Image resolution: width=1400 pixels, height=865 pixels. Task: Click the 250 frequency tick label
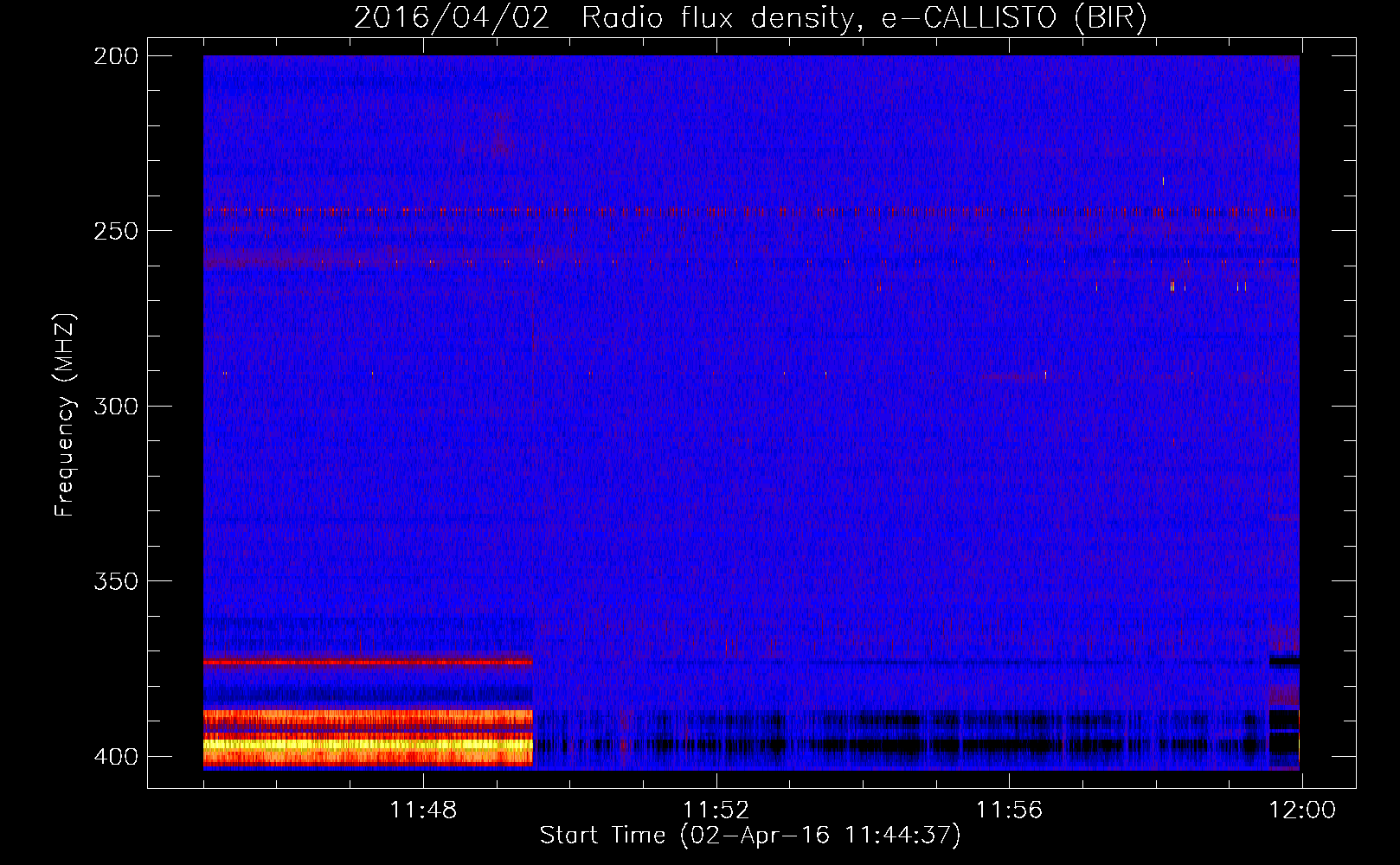(x=115, y=231)
